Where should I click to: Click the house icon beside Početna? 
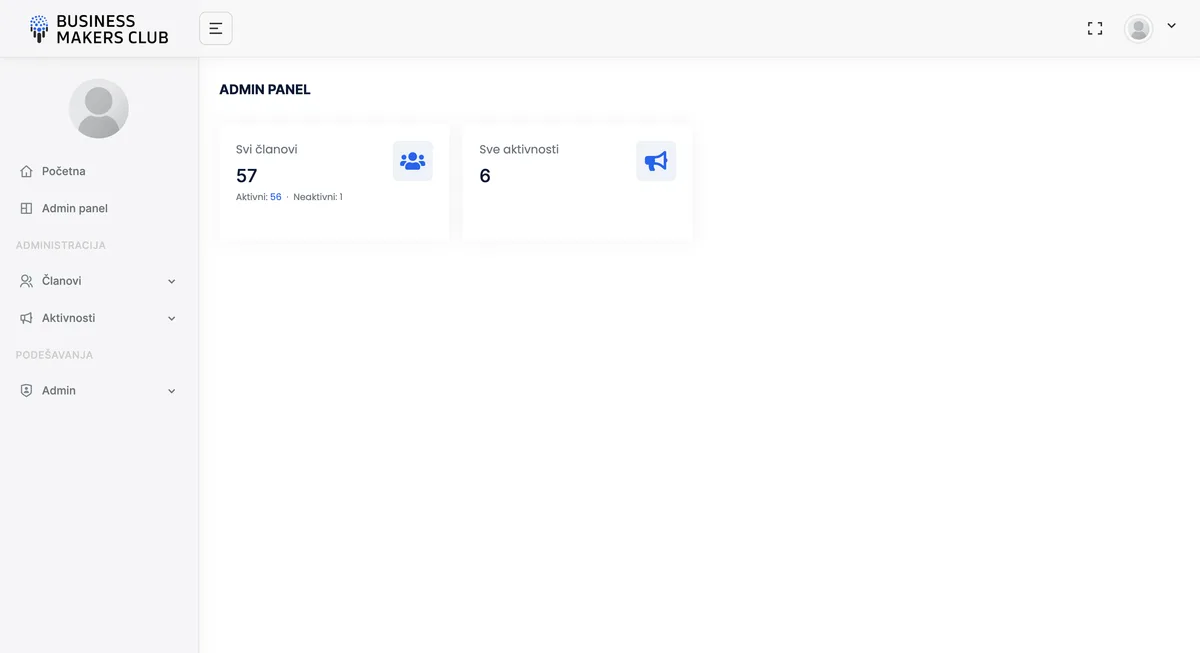27,171
